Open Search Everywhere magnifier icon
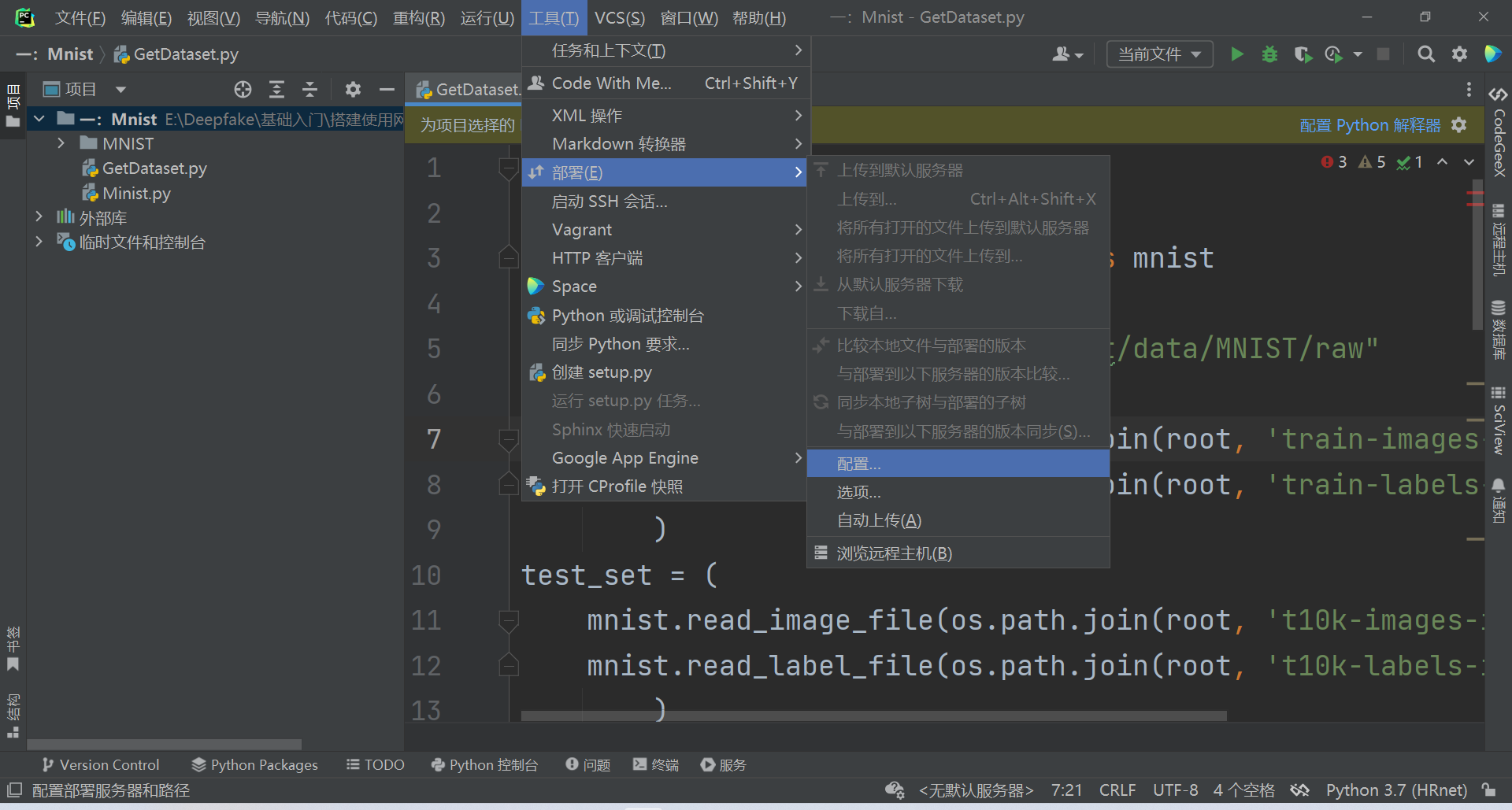1512x810 pixels. [1426, 54]
